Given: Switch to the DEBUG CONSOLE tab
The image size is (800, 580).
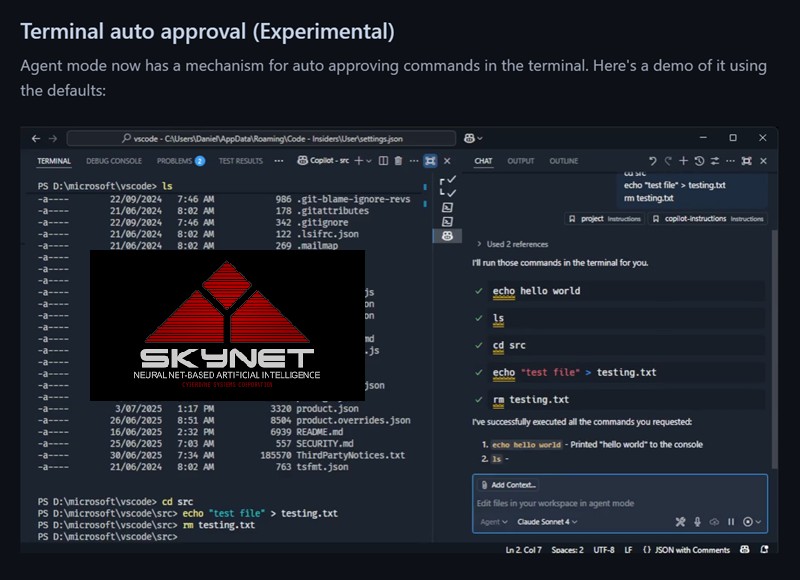Looking at the screenshot, I should [114, 161].
